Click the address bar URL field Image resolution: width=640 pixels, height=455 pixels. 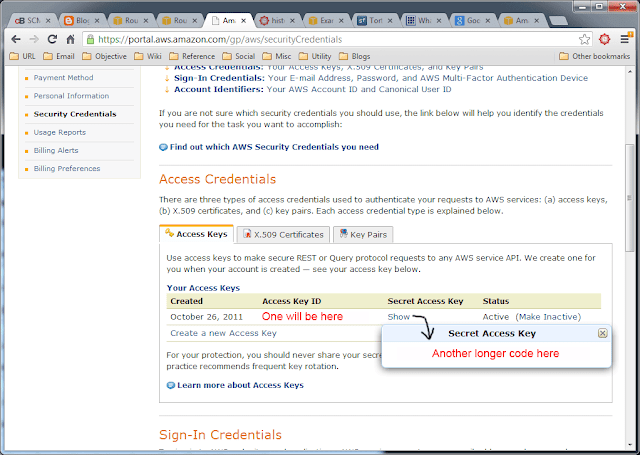click(335, 39)
